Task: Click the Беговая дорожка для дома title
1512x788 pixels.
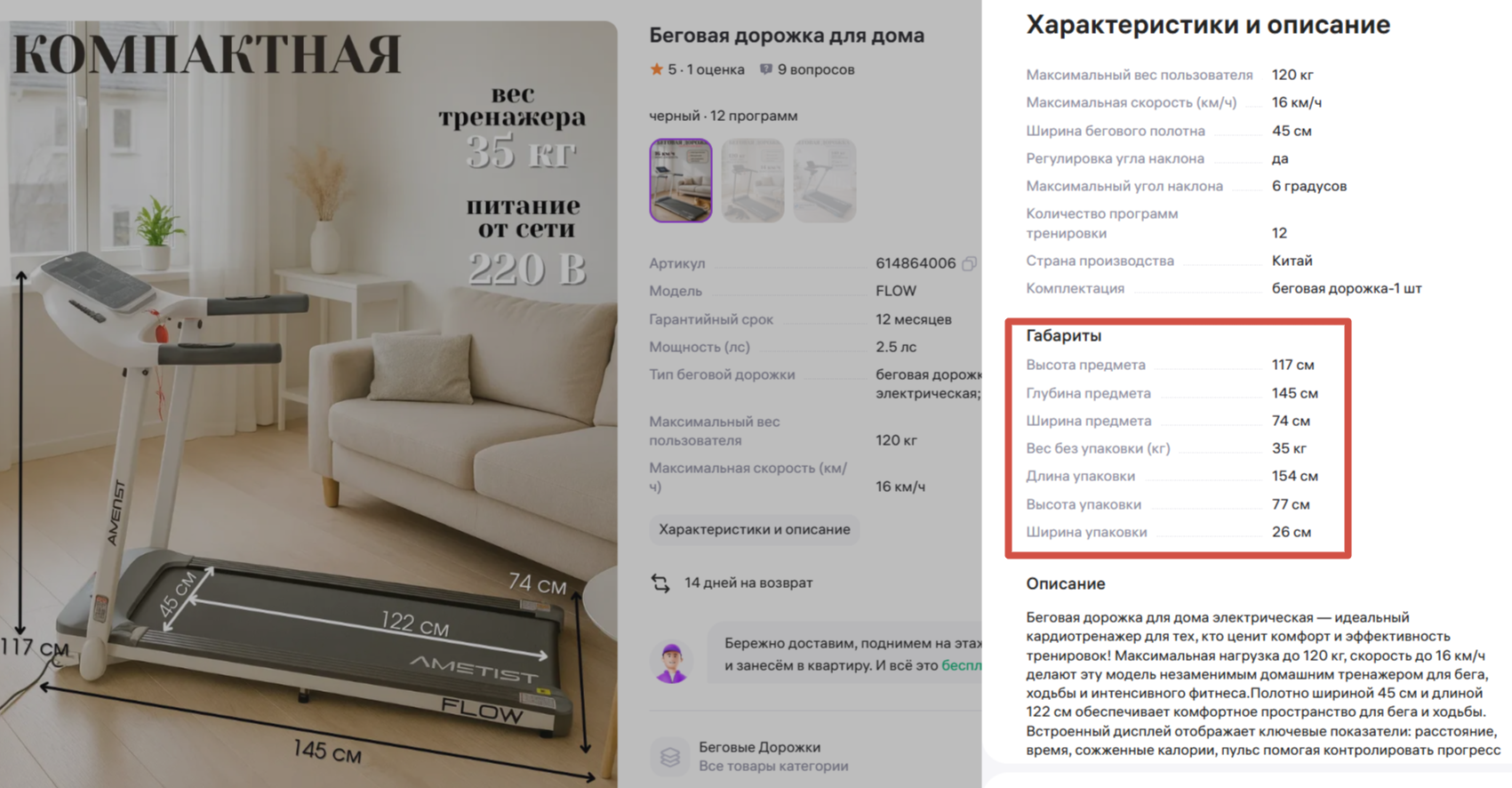Action: coord(787,36)
